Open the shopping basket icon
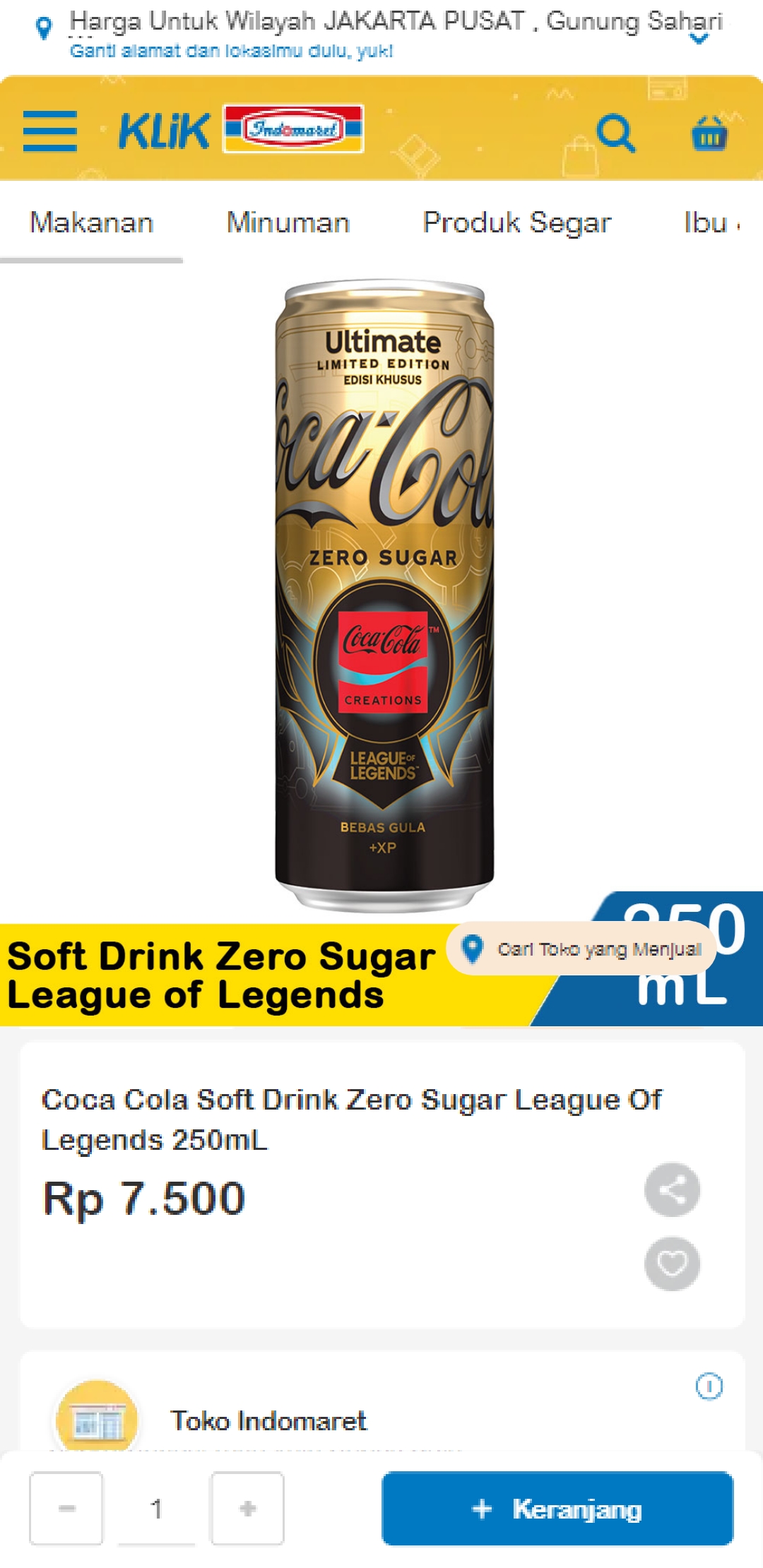Image resolution: width=763 pixels, height=1568 pixels. 709,133
